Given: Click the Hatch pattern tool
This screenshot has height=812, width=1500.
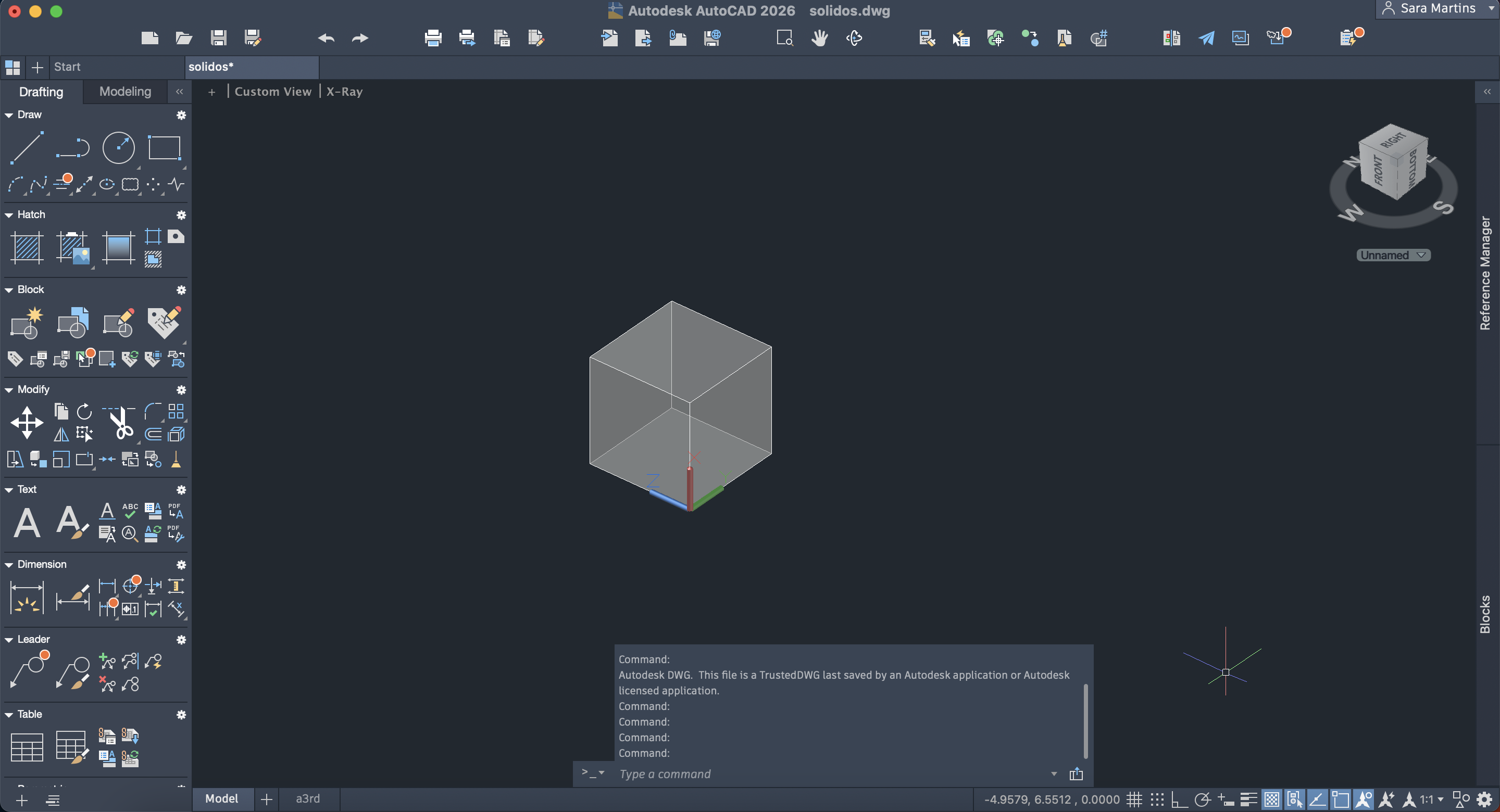Looking at the screenshot, I should 27,247.
